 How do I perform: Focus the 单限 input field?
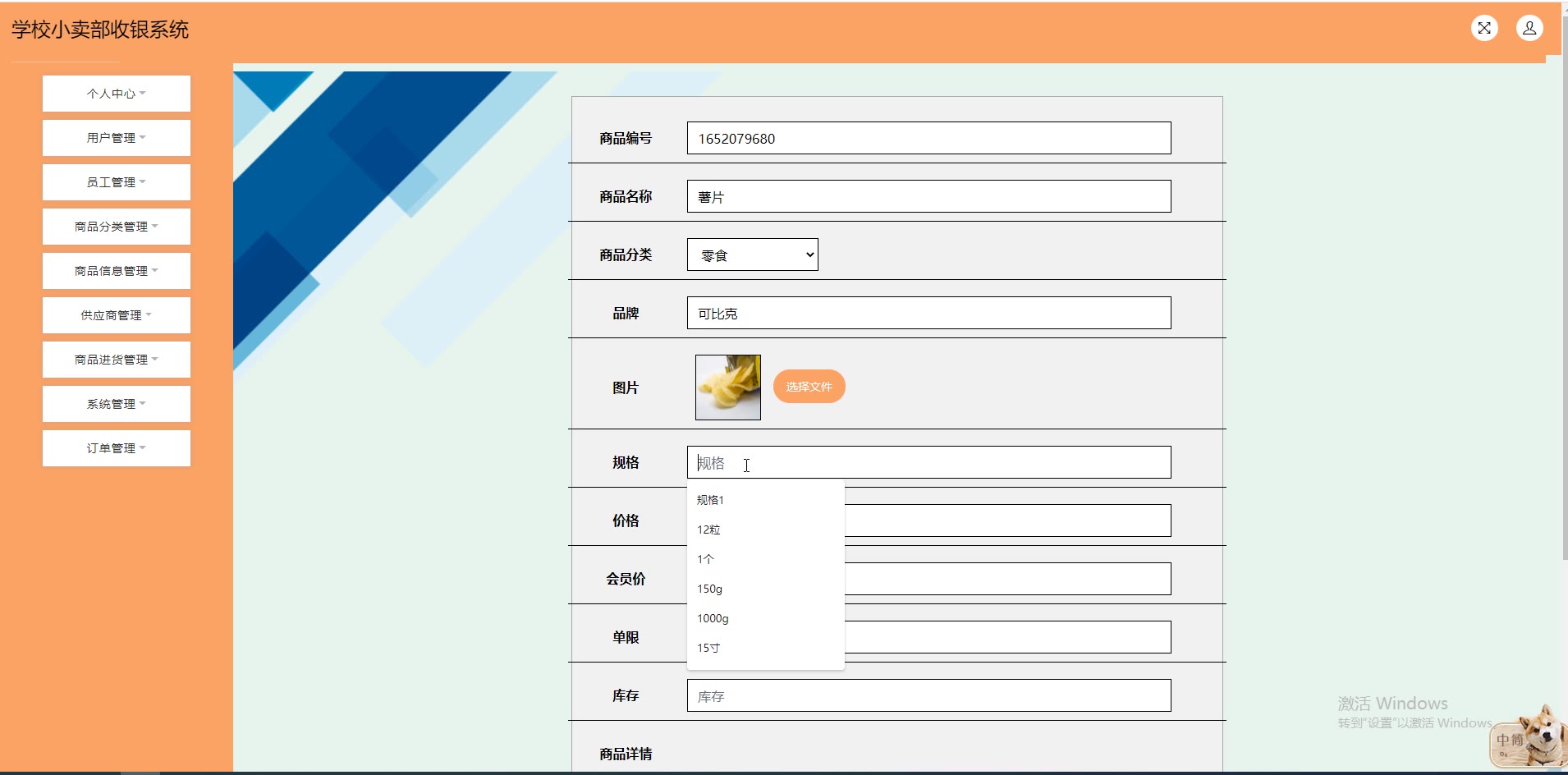click(1008, 637)
